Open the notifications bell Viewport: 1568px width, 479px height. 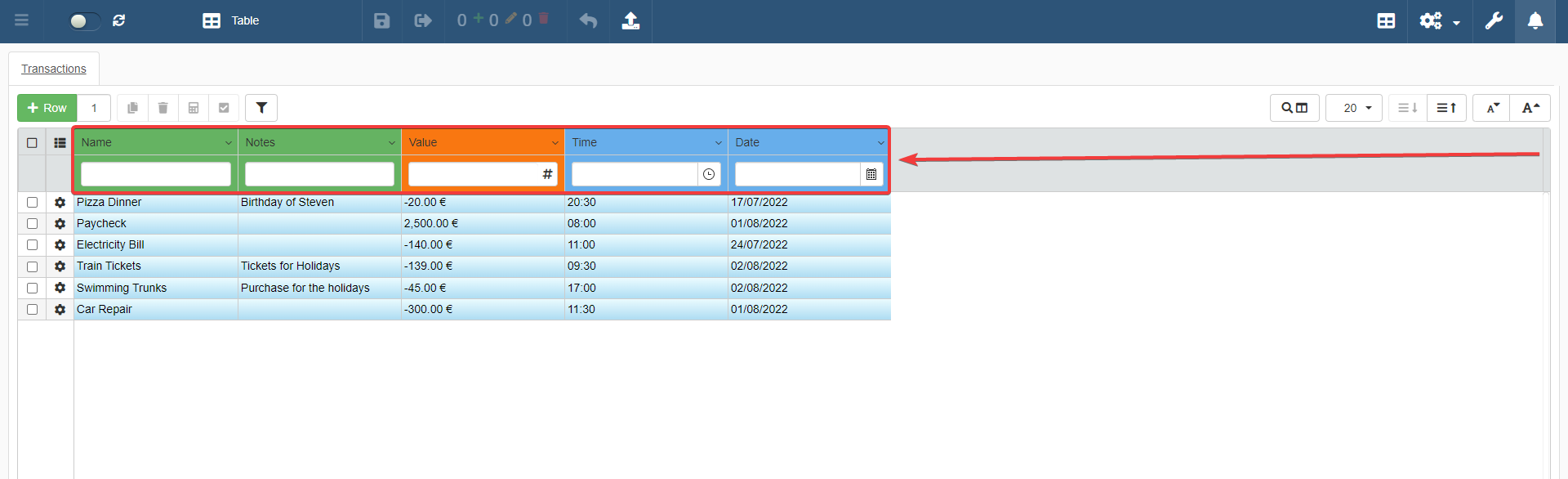click(x=1535, y=20)
